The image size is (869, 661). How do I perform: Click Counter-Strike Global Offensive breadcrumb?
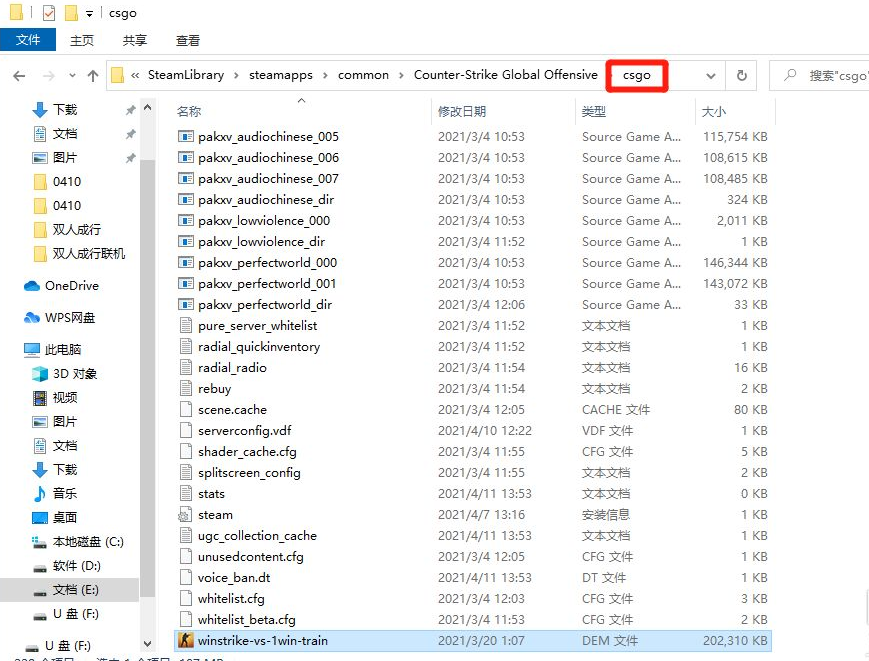[505, 75]
